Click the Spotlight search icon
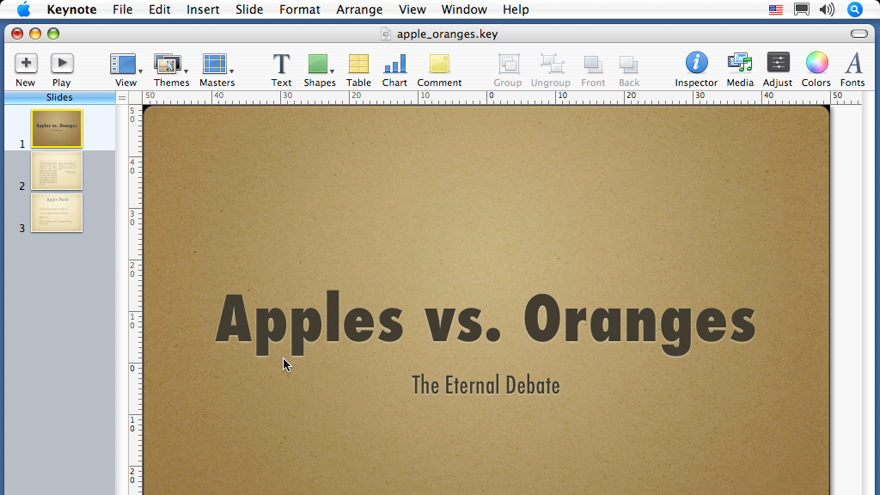Screen dimensions: 880x495 click(855, 10)
